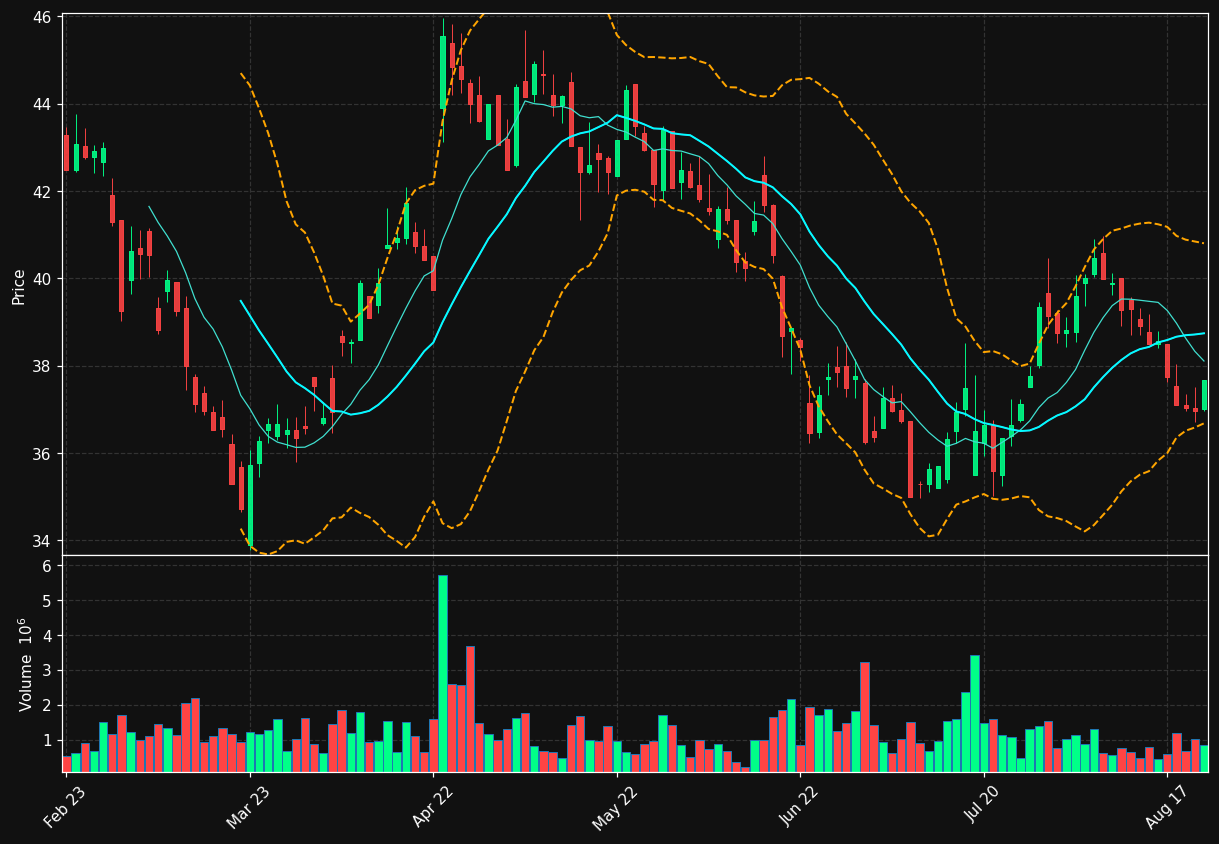Select the 5 volume axis tick
This screenshot has width=1219, height=844.
49,601
